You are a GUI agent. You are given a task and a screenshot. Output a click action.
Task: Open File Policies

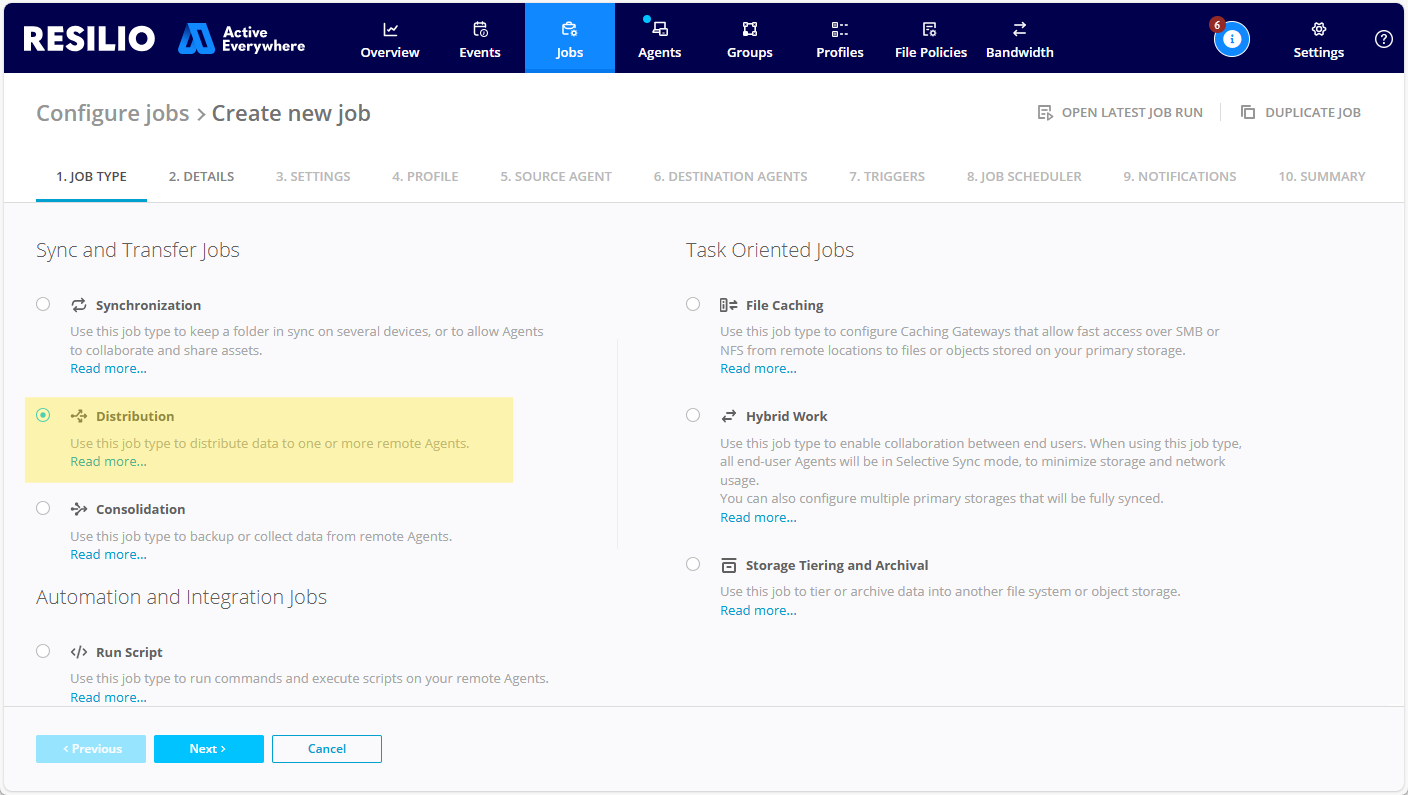coord(930,38)
